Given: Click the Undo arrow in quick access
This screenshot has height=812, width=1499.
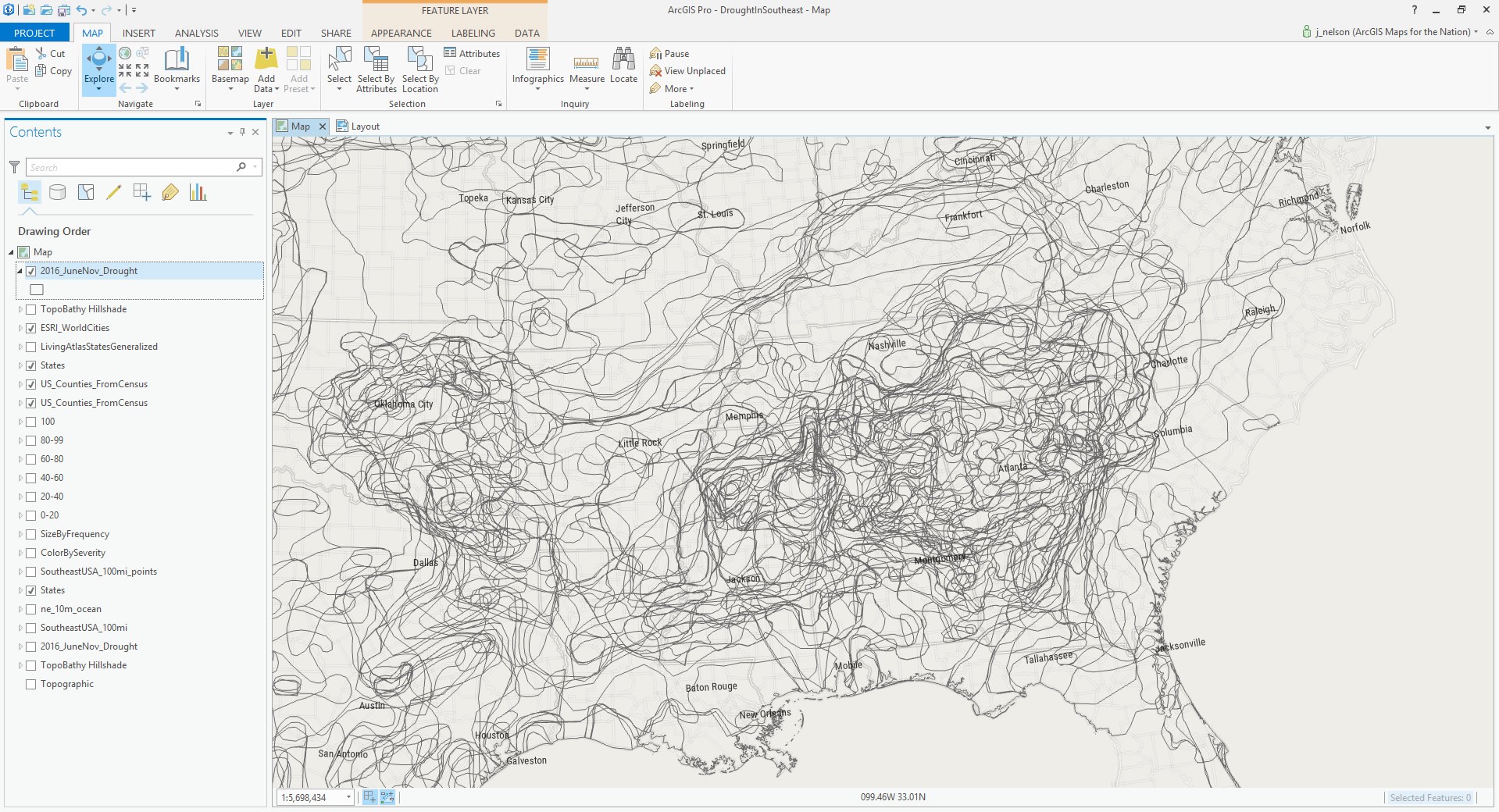Looking at the screenshot, I should coord(81,10).
